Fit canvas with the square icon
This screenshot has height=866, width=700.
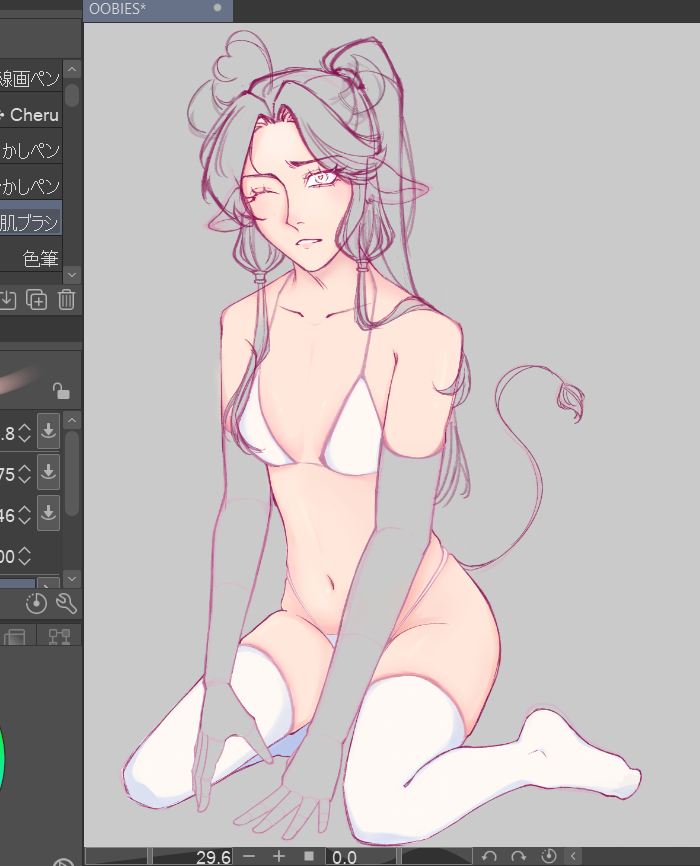309,857
